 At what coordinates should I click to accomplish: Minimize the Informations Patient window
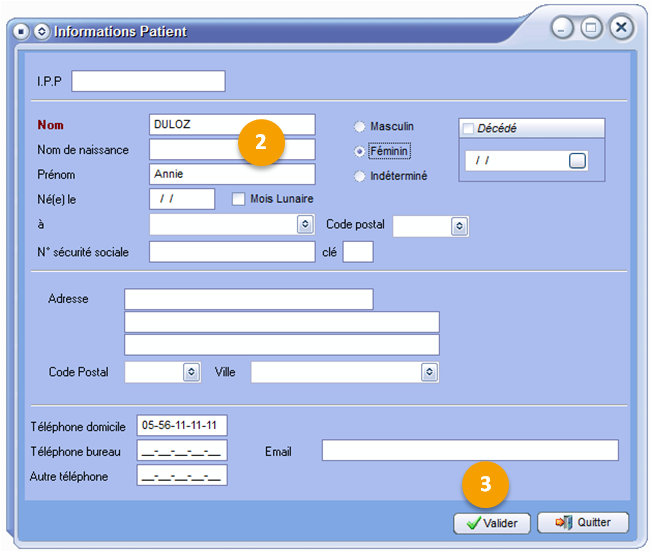(564, 28)
